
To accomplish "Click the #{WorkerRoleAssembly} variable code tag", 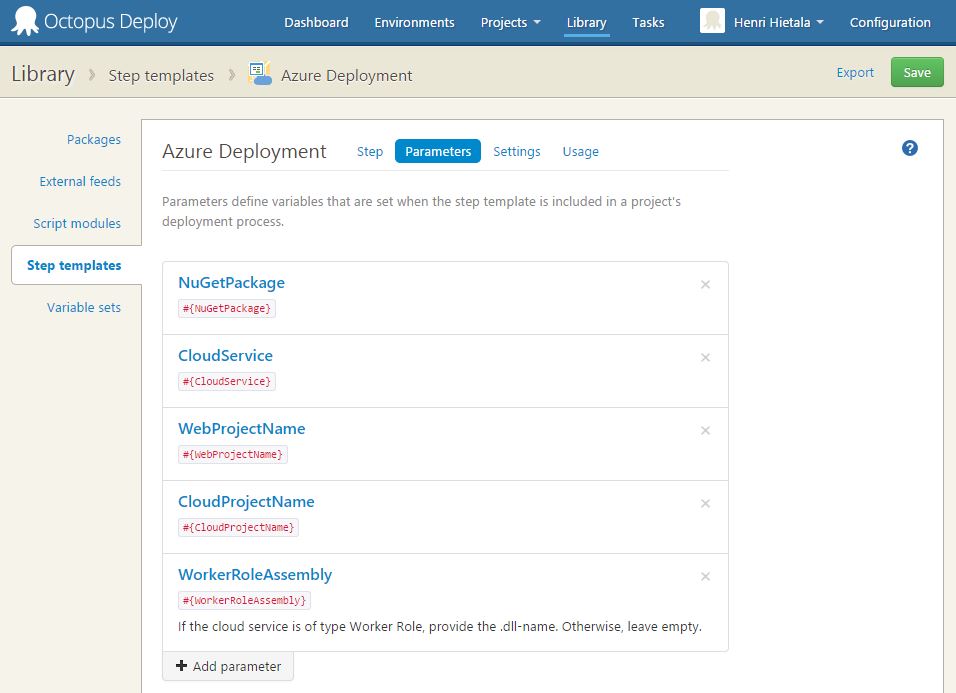I will tap(244, 600).
